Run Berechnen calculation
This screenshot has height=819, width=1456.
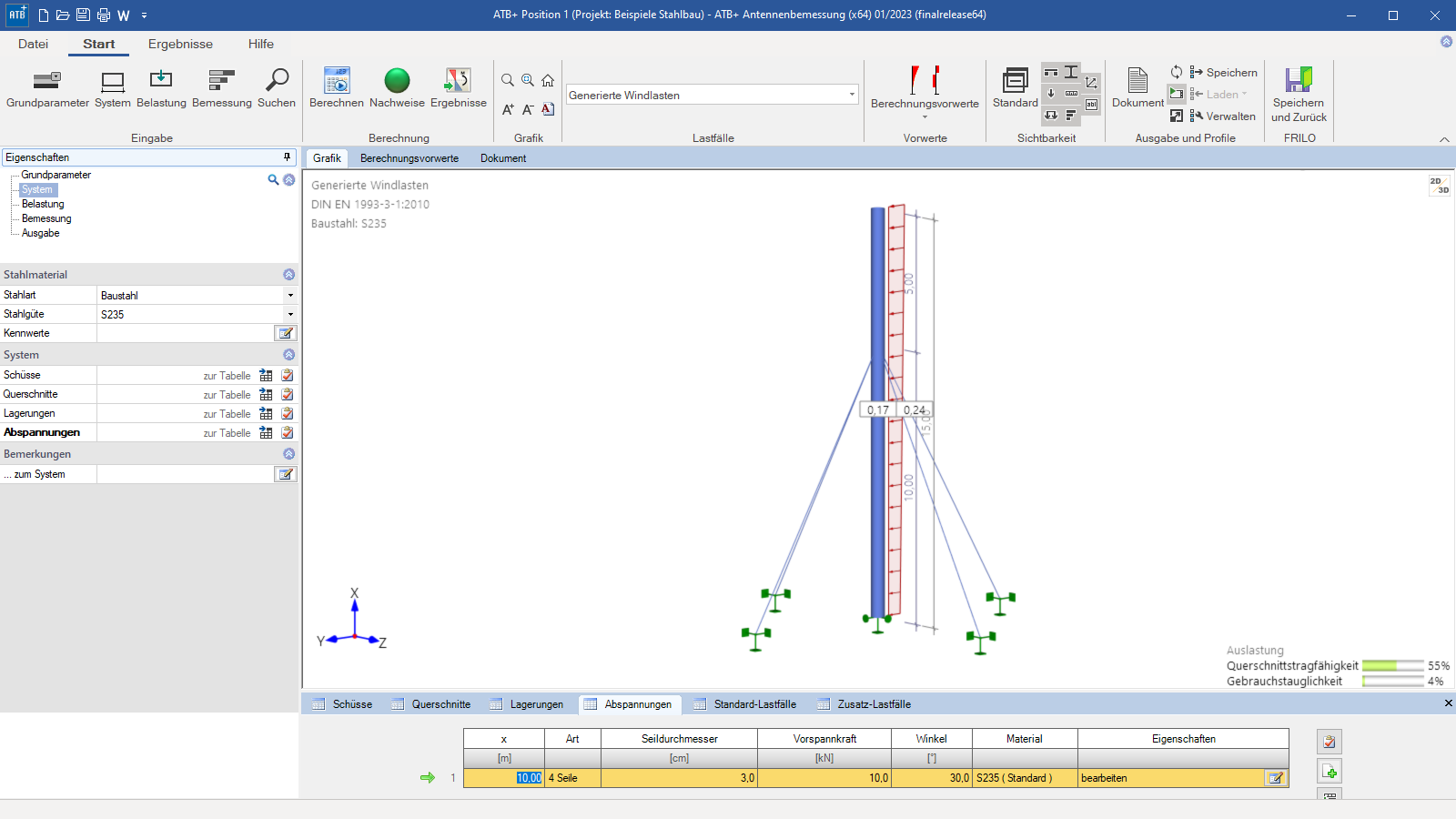click(337, 89)
